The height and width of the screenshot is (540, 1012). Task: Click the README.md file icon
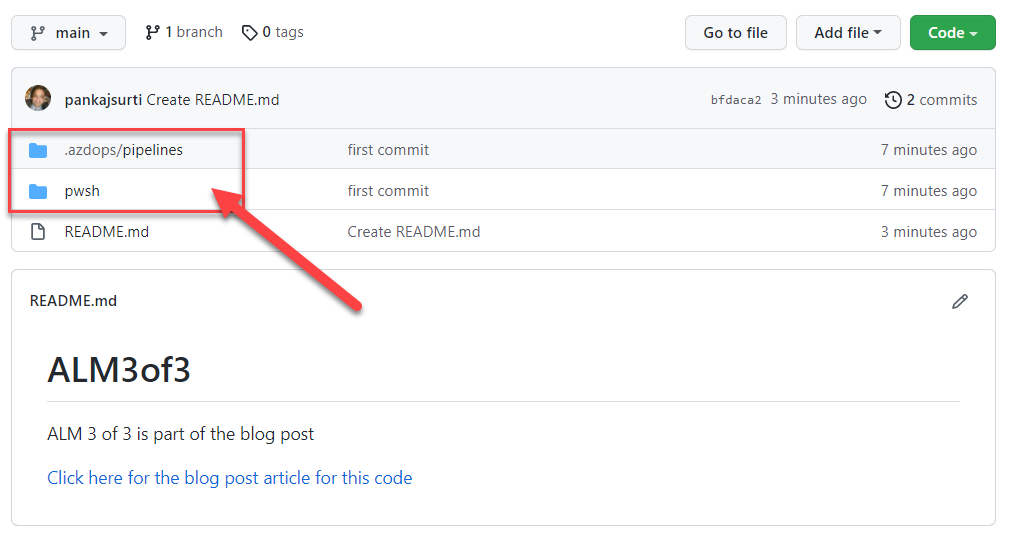(38, 232)
